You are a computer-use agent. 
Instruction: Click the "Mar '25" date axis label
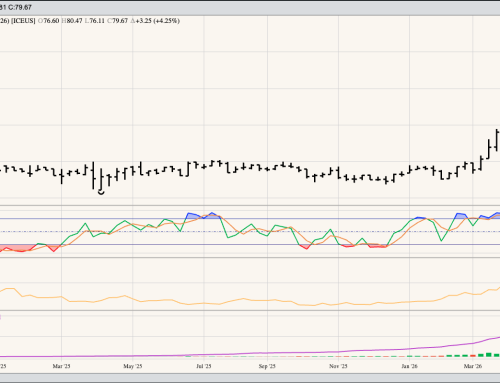click(61, 366)
